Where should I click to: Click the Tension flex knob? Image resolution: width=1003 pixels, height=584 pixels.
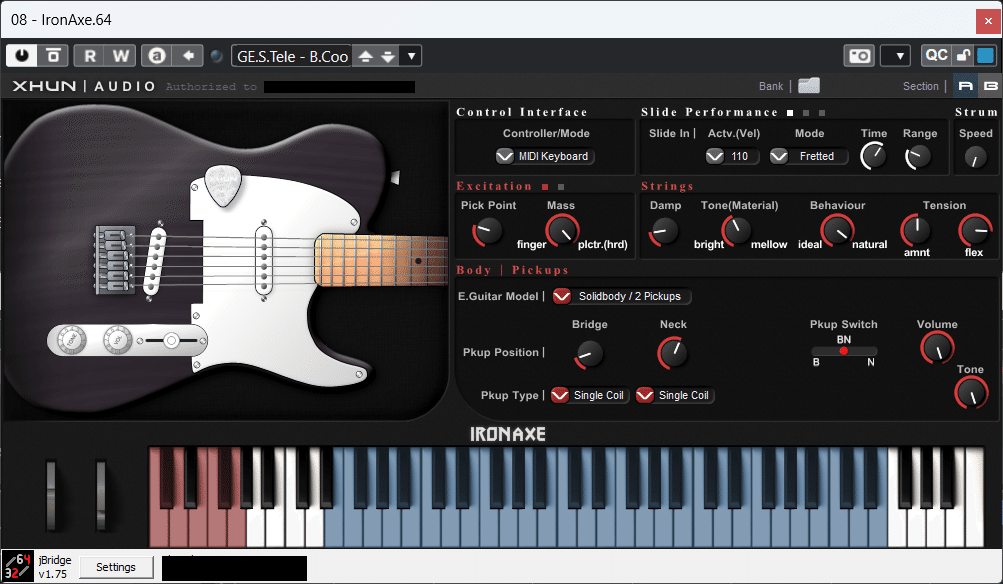(x=975, y=230)
